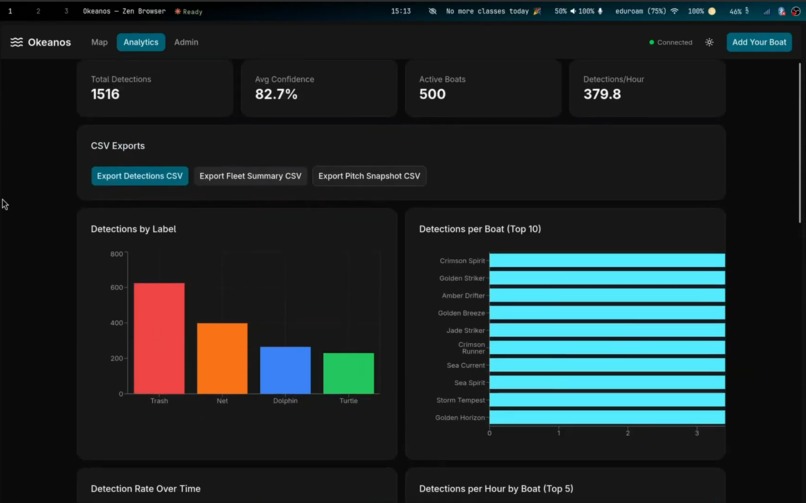
Task: Switch to the Map tab
Action: point(99,42)
